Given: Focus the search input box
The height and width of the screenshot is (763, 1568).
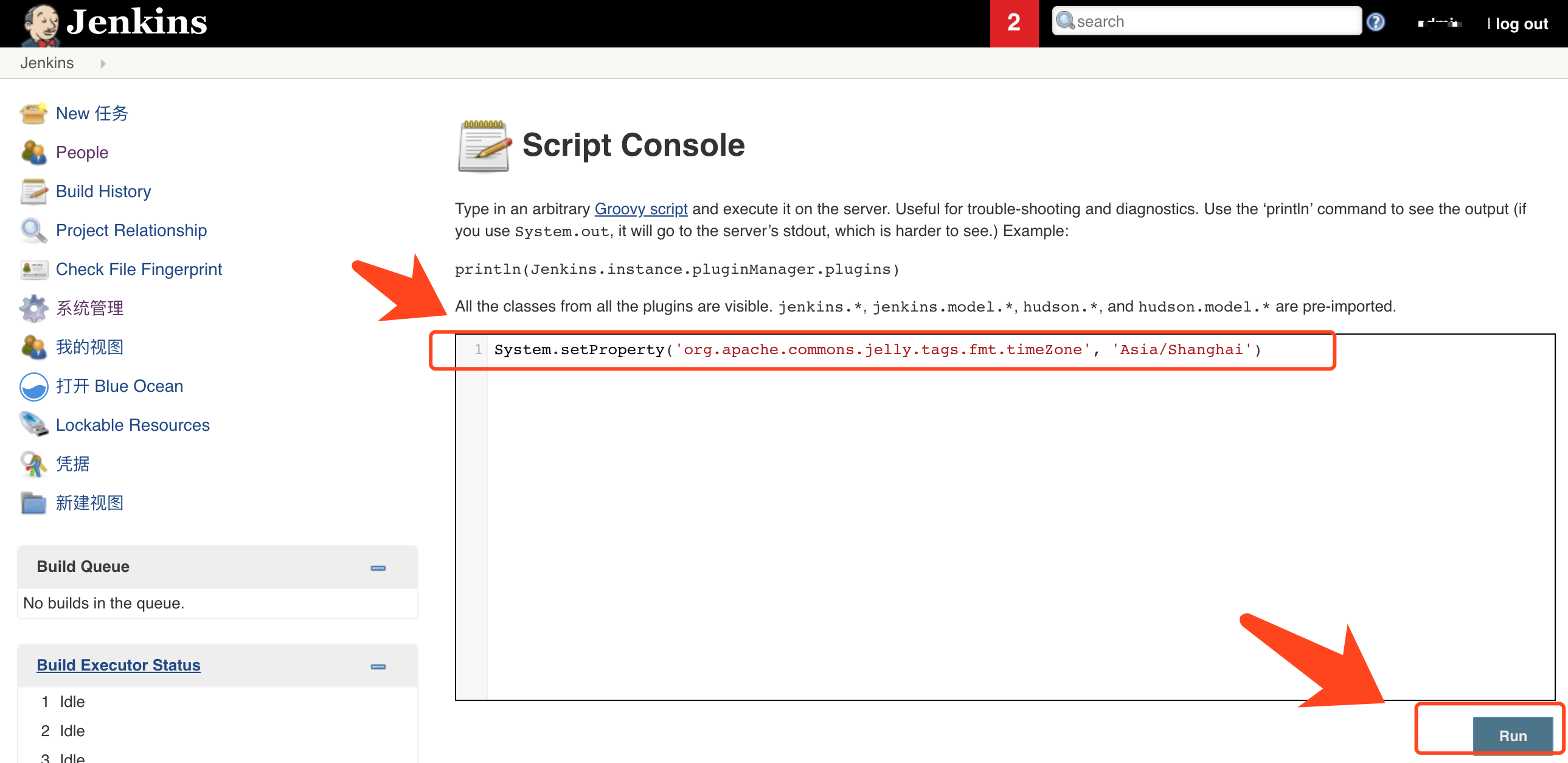Looking at the screenshot, I should [1207, 21].
